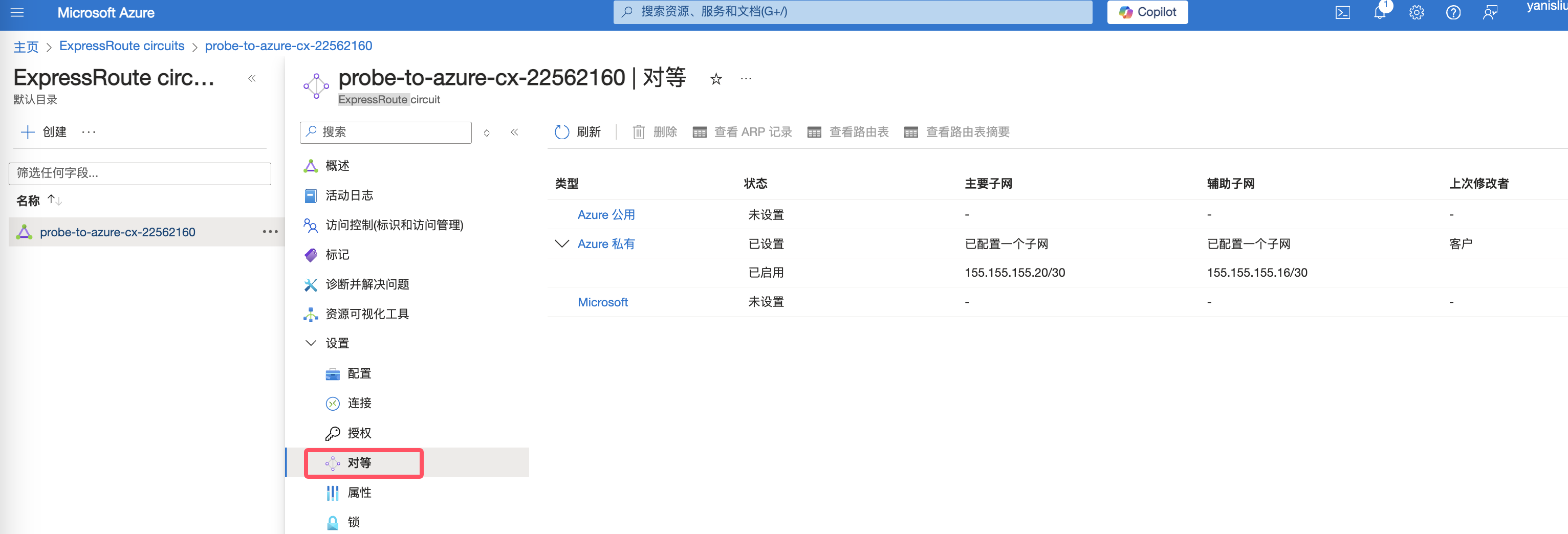The height and width of the screenshot is (534, 1568).
Task: Launch the Copilot button
Action: (1147, 12)
